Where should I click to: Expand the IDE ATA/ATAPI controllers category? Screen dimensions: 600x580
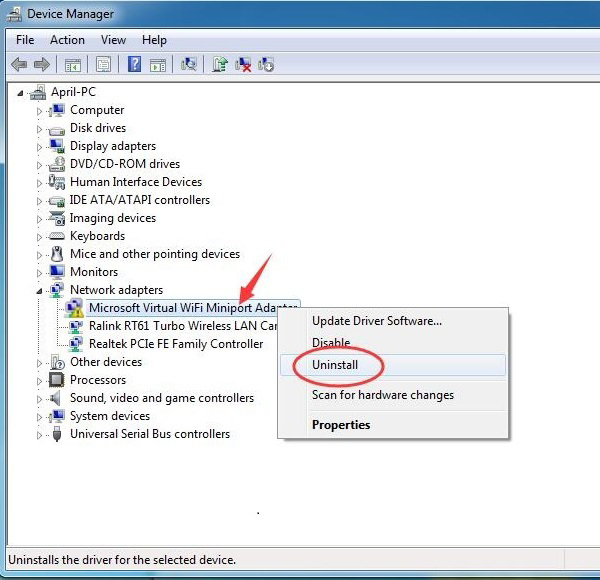(39, 201)
